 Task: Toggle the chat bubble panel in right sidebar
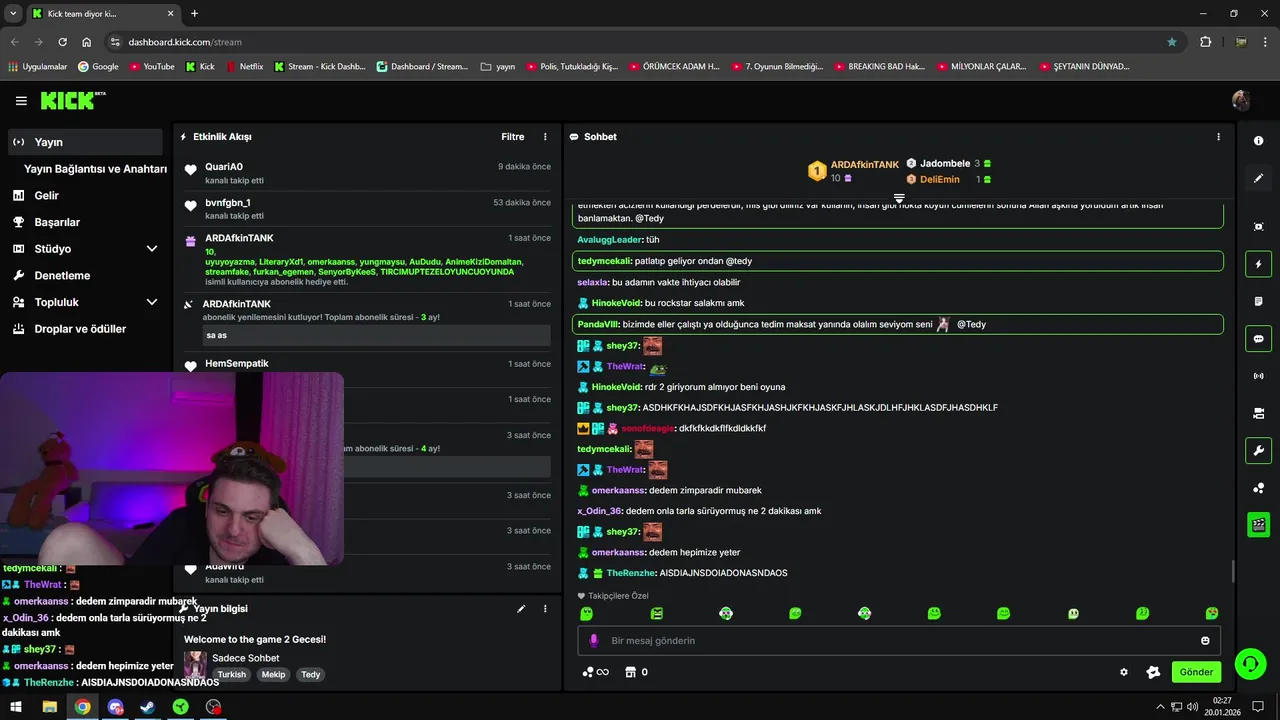[x=1258, y=339]
